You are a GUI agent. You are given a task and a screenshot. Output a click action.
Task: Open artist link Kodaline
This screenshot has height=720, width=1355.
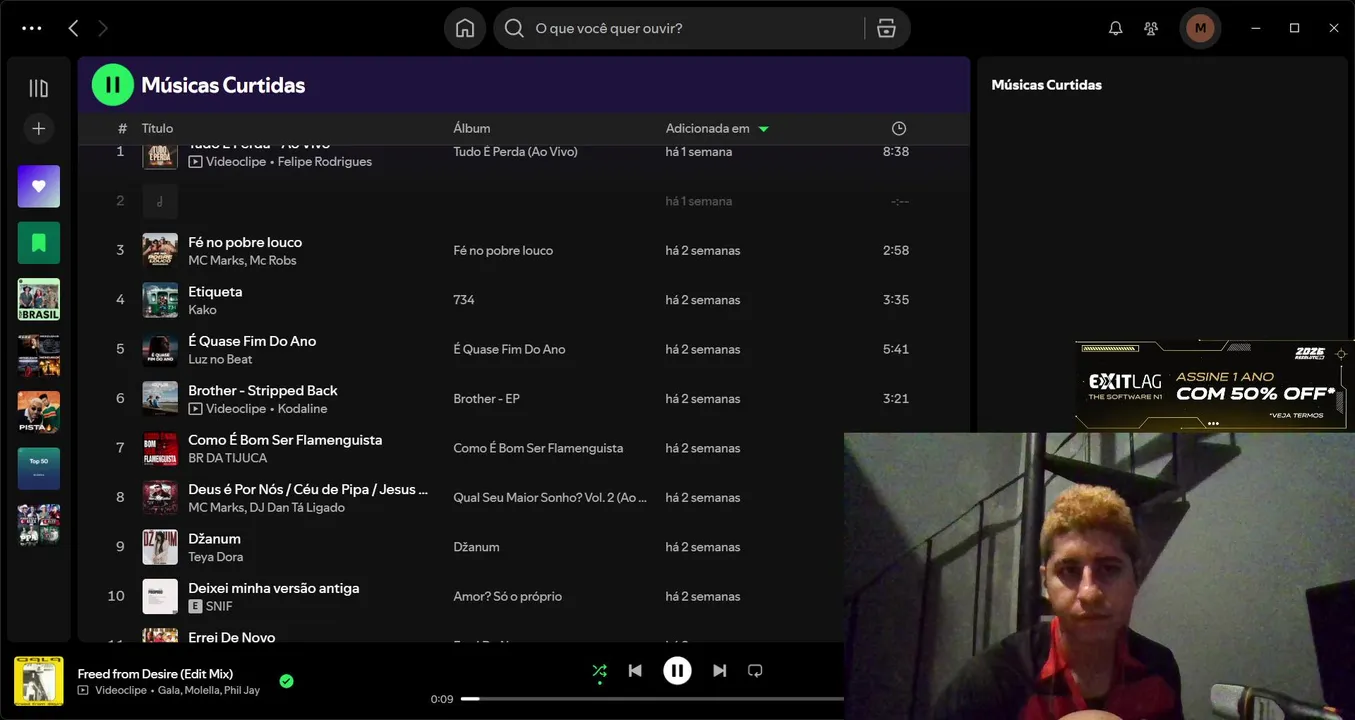click(x=303, y=409)
